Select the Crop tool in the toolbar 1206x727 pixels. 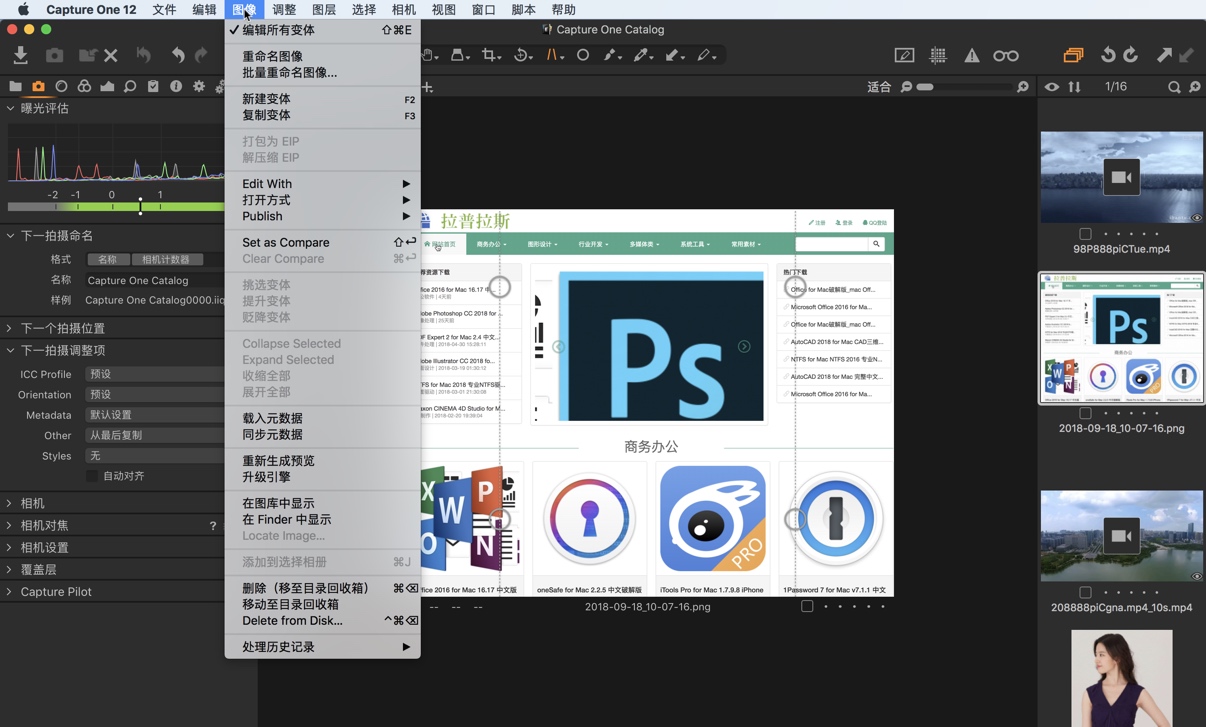coord(490,55)
